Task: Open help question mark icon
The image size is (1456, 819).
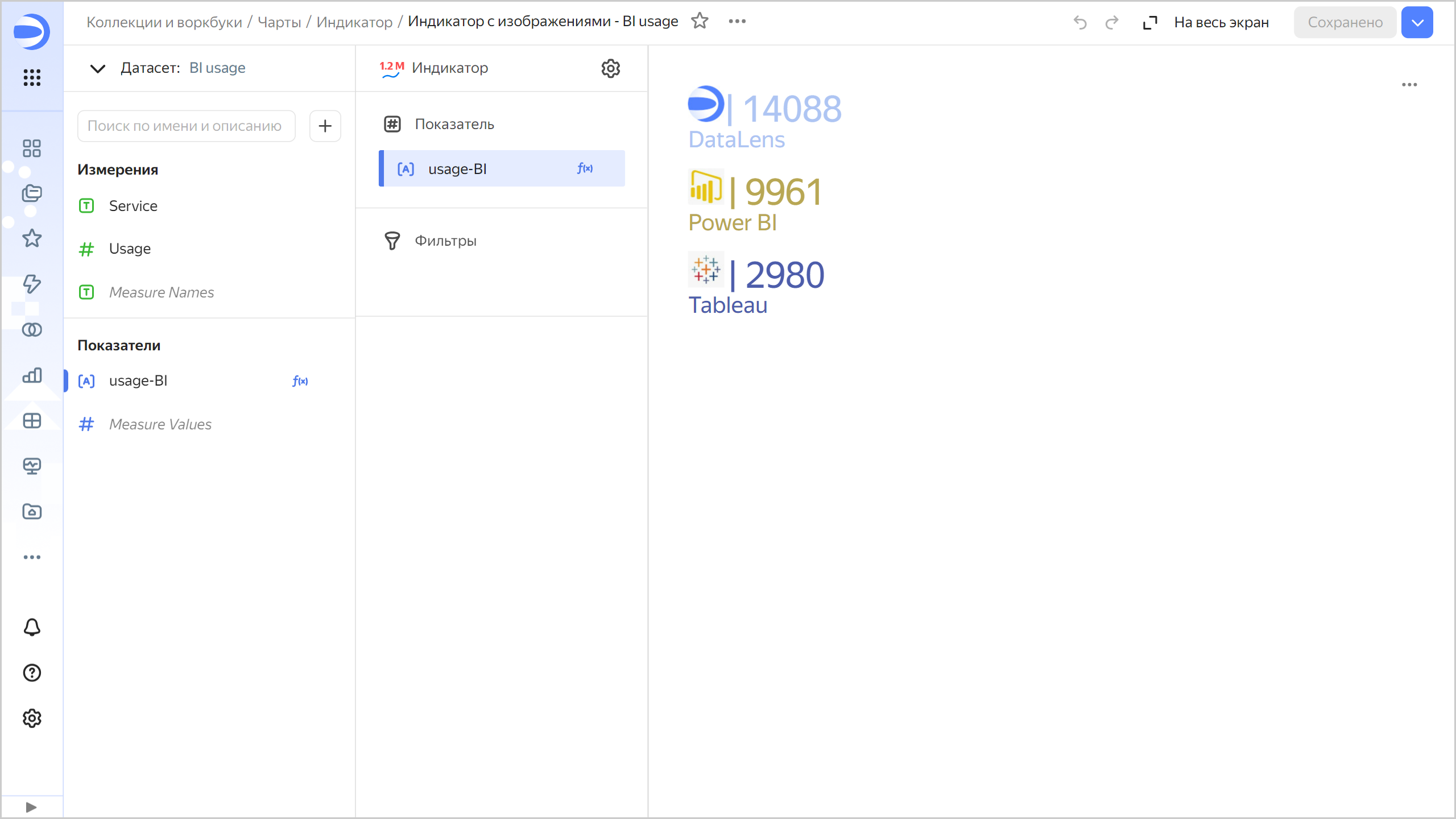Action: click(x=32, y=673)
